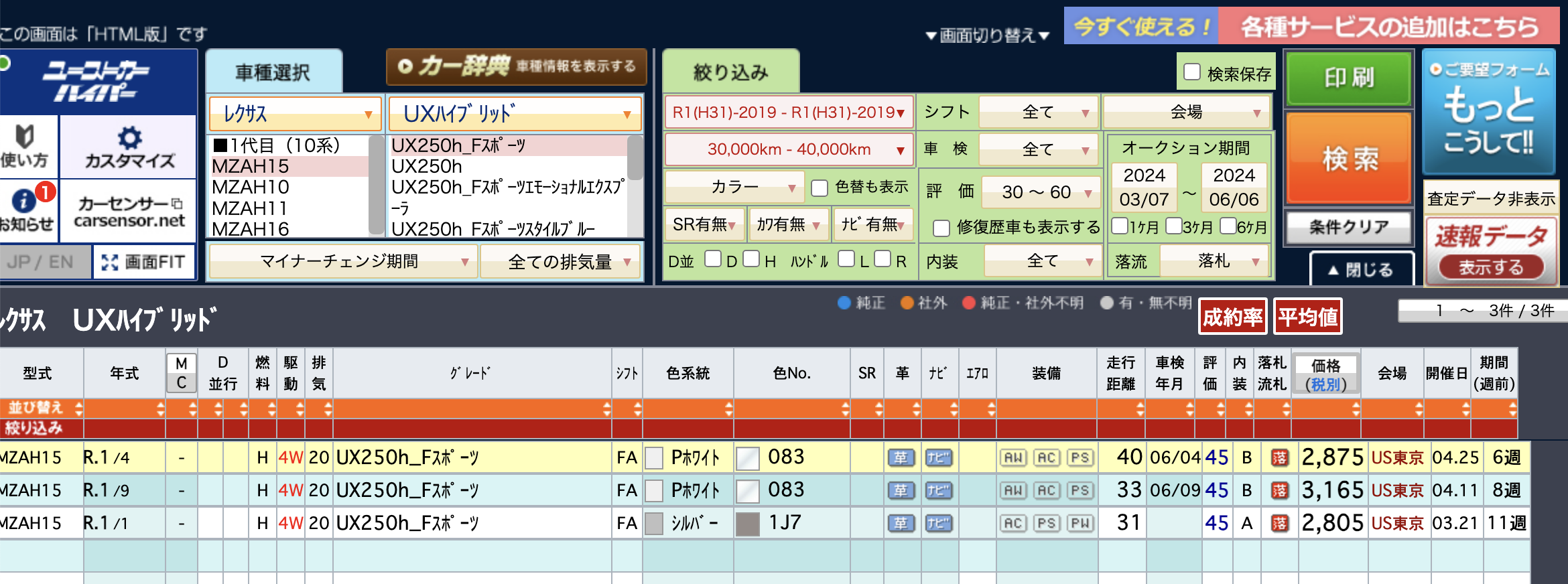Open the レクサス maker dropdown

point(295,114)
